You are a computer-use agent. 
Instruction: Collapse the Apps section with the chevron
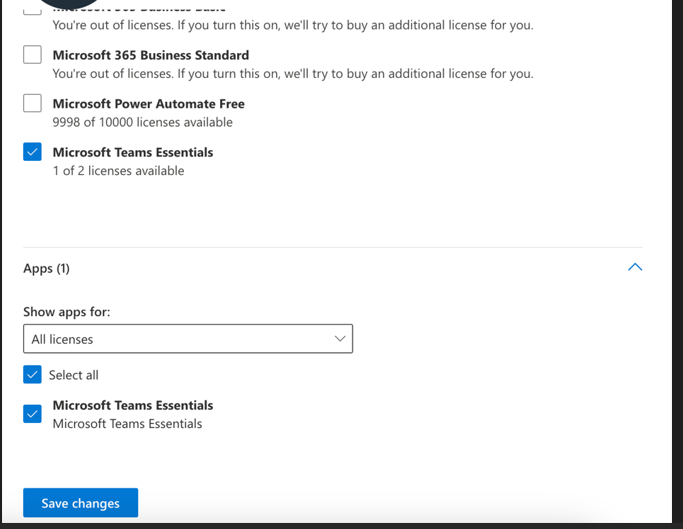[x=635, y=267]
